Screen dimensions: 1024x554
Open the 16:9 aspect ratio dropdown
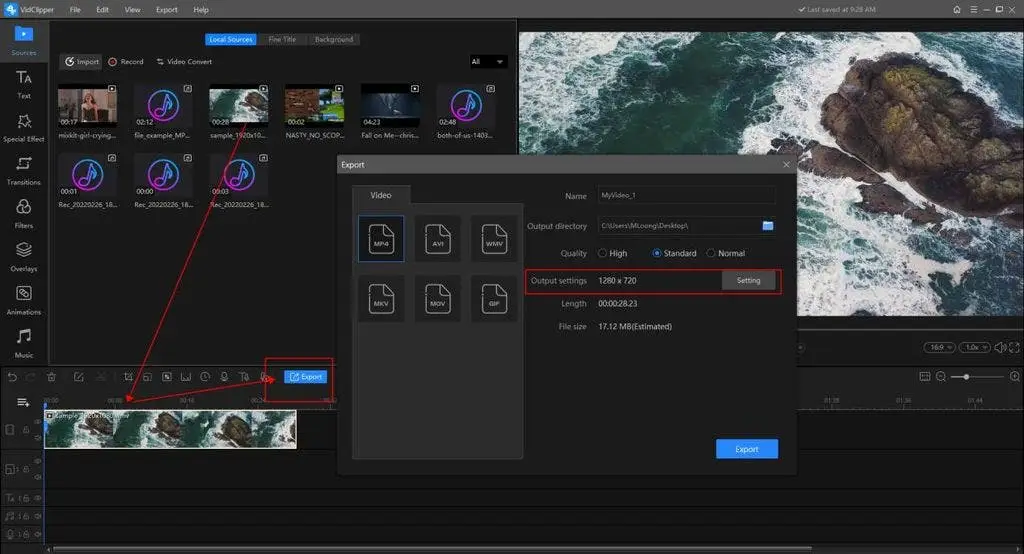pos(939,348)
